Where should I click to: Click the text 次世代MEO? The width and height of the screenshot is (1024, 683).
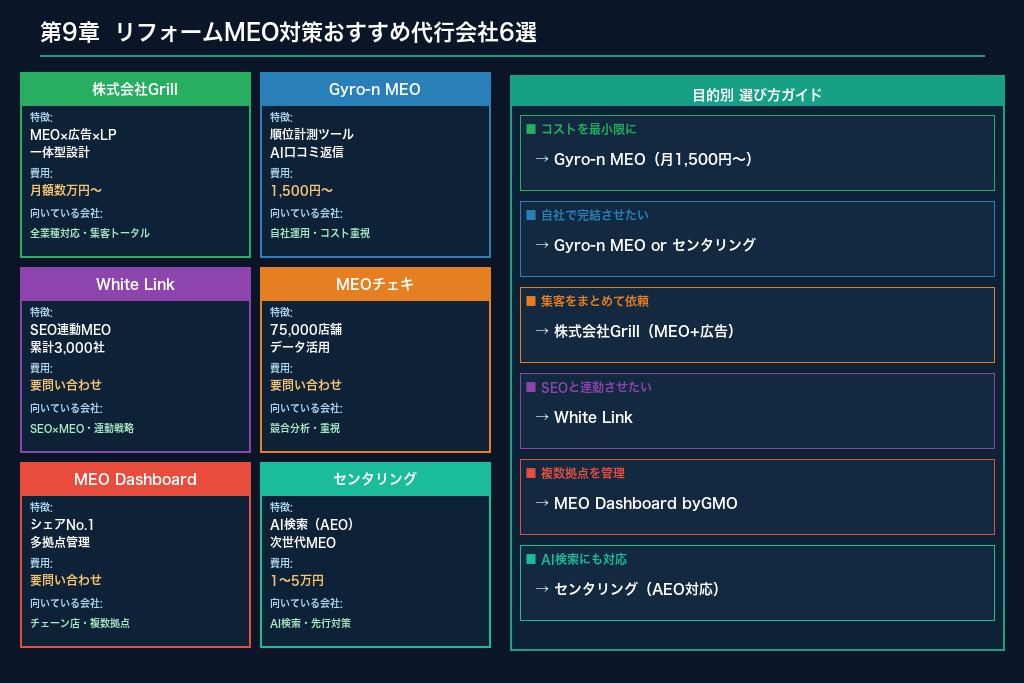coord(303,543)
